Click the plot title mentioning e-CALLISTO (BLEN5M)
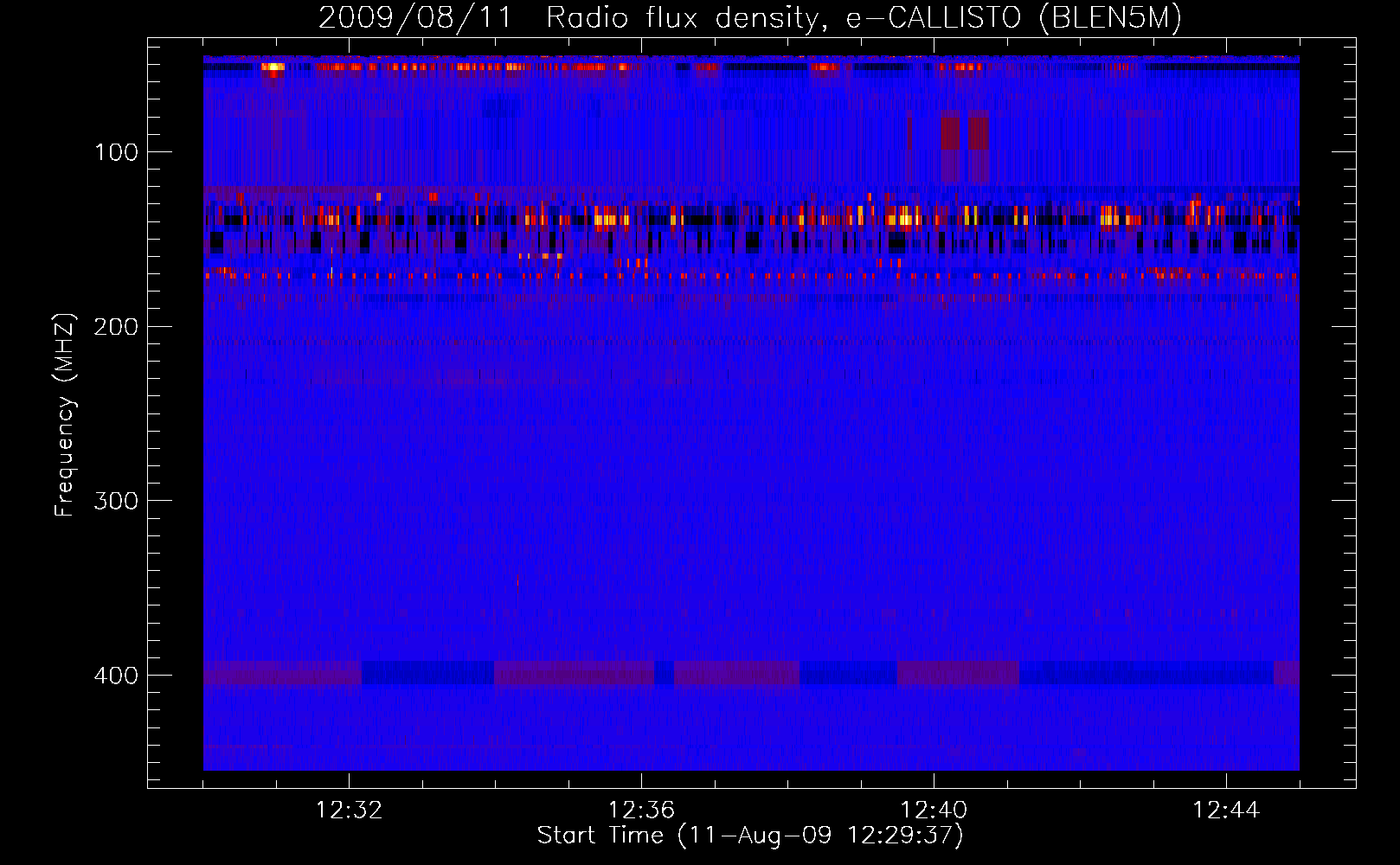This screenshot has width=1400, height=865. tap(750, 18)
